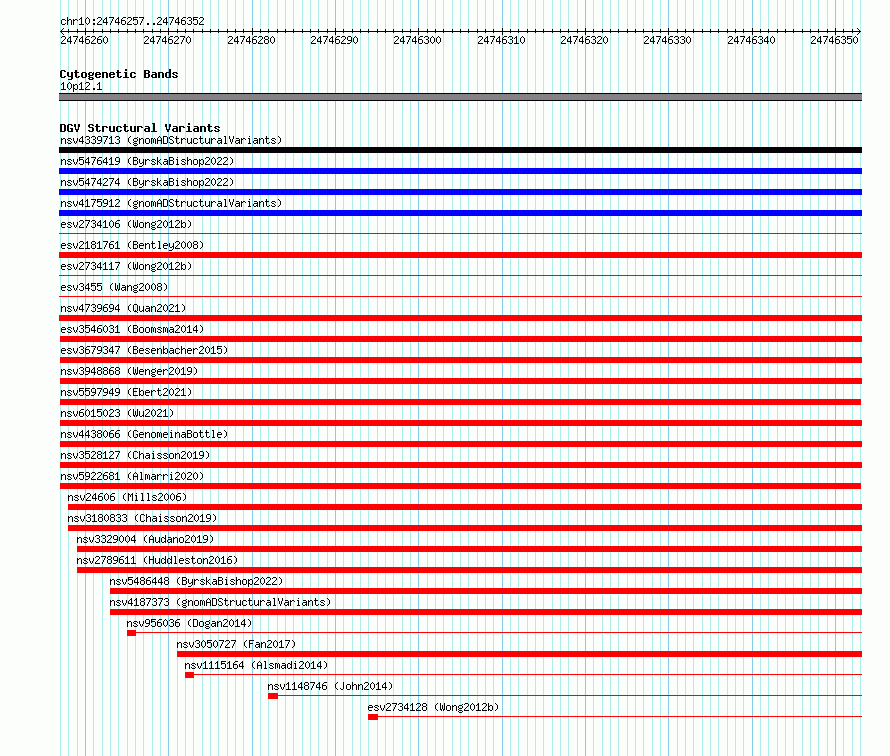The image size is (890, 756).
Task: Select variant esv2181761 (Bentley2008)
Action: pyautogui.click(x=132, y=245)
